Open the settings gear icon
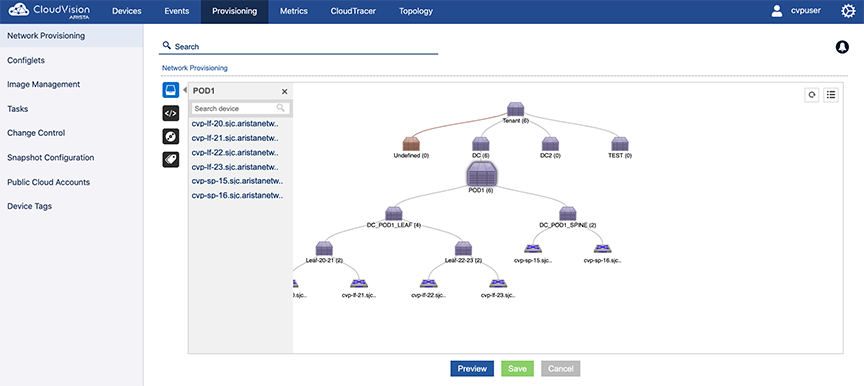 click(x=849, y=11)
